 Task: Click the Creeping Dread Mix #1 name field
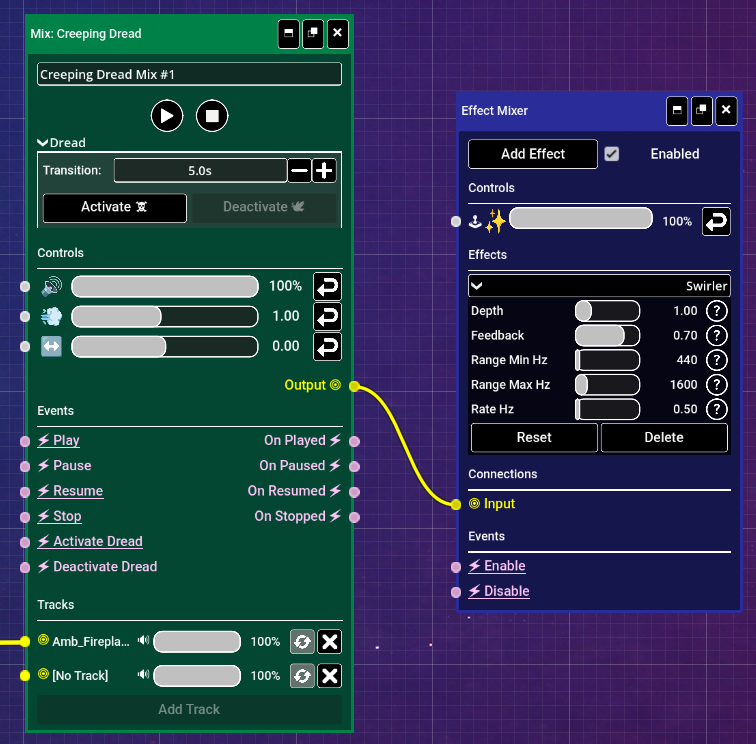pyautogui.click(x=189, y=75)
